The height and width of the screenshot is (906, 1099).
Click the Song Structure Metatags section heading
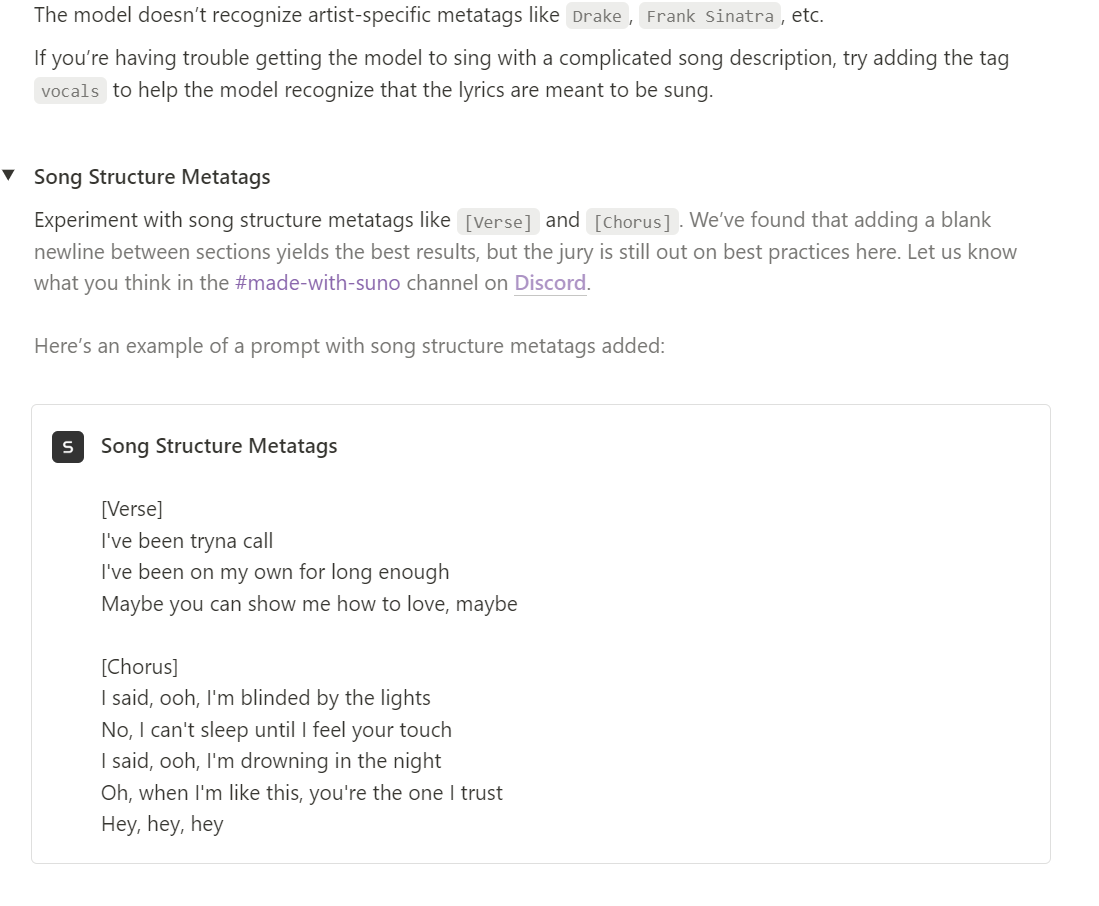(152, 177)
